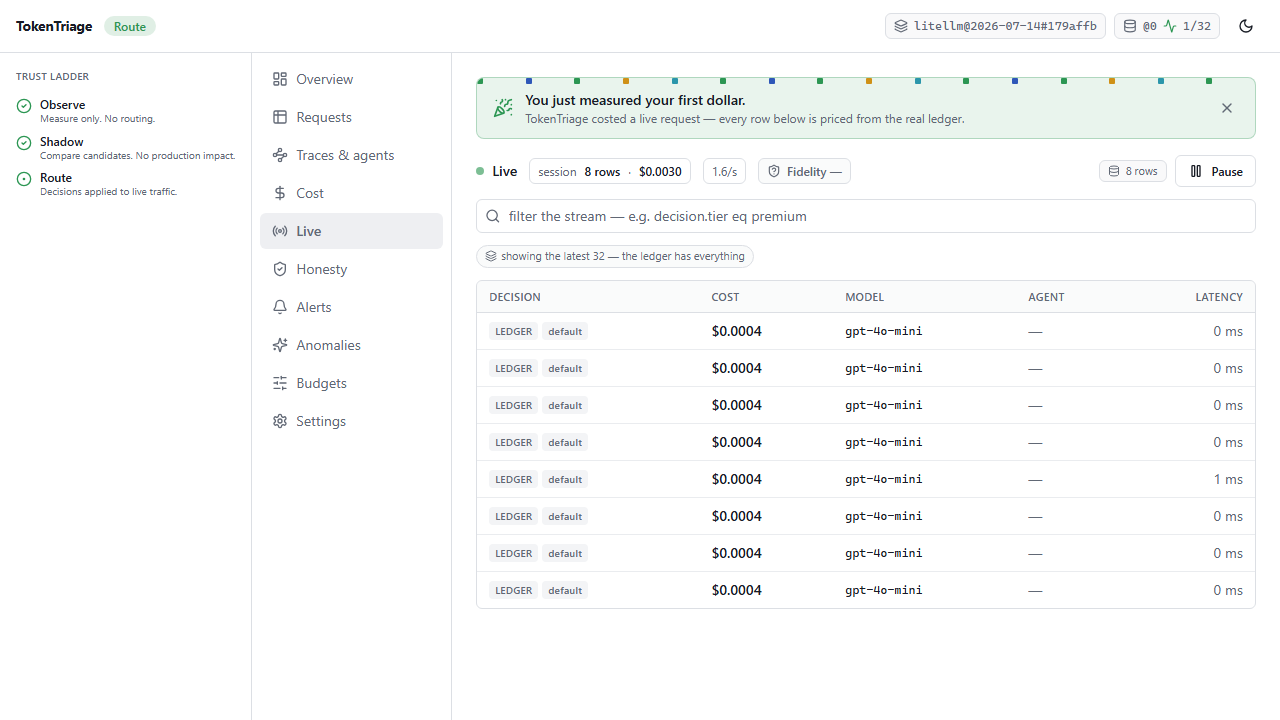This screenshot has height=720, width=1280.
Task: Click the AGENT column header
Action: click(x=1046, y=297)
